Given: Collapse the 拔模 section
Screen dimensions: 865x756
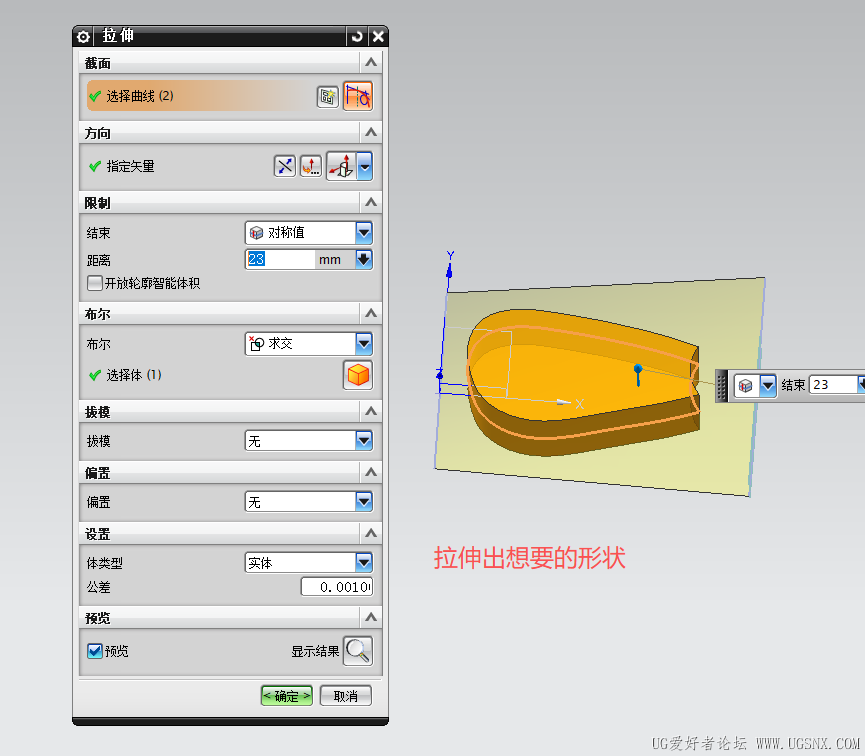Looking at the screenshot, I should tap(371, 411).
